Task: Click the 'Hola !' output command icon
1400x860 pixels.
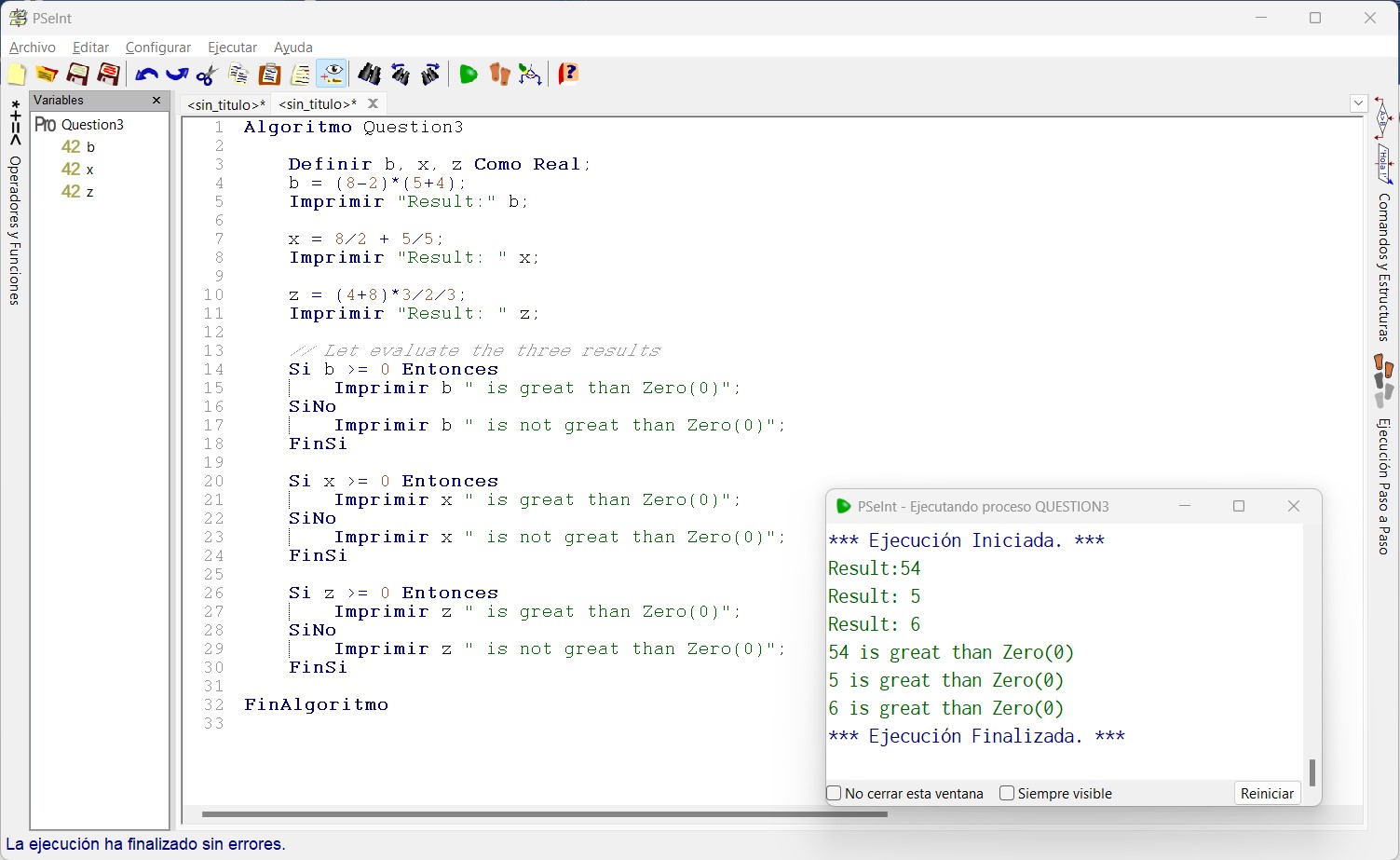Action: 1384,164
